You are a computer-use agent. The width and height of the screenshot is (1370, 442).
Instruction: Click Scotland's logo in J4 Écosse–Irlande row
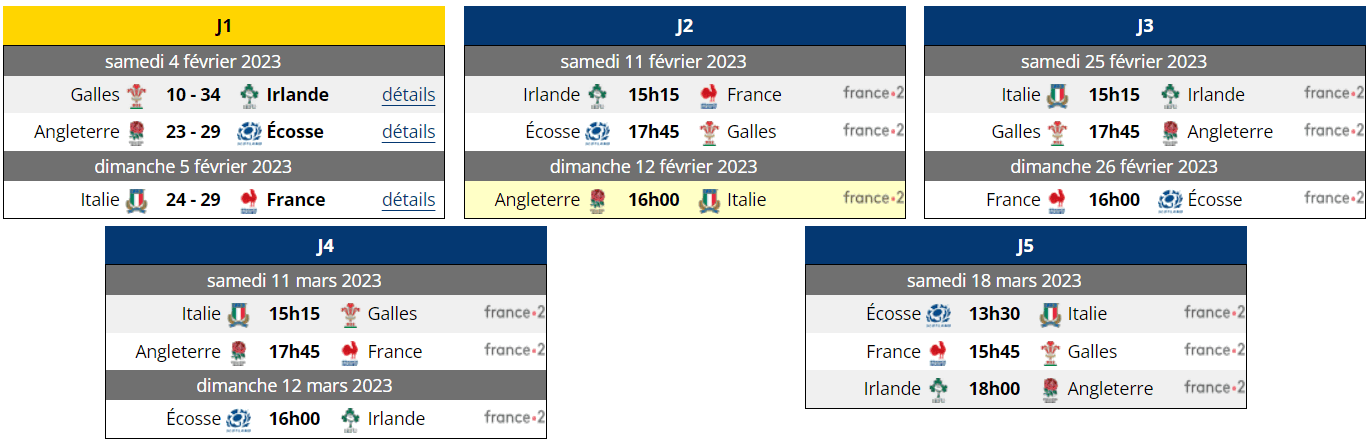[x=239, y=420]
